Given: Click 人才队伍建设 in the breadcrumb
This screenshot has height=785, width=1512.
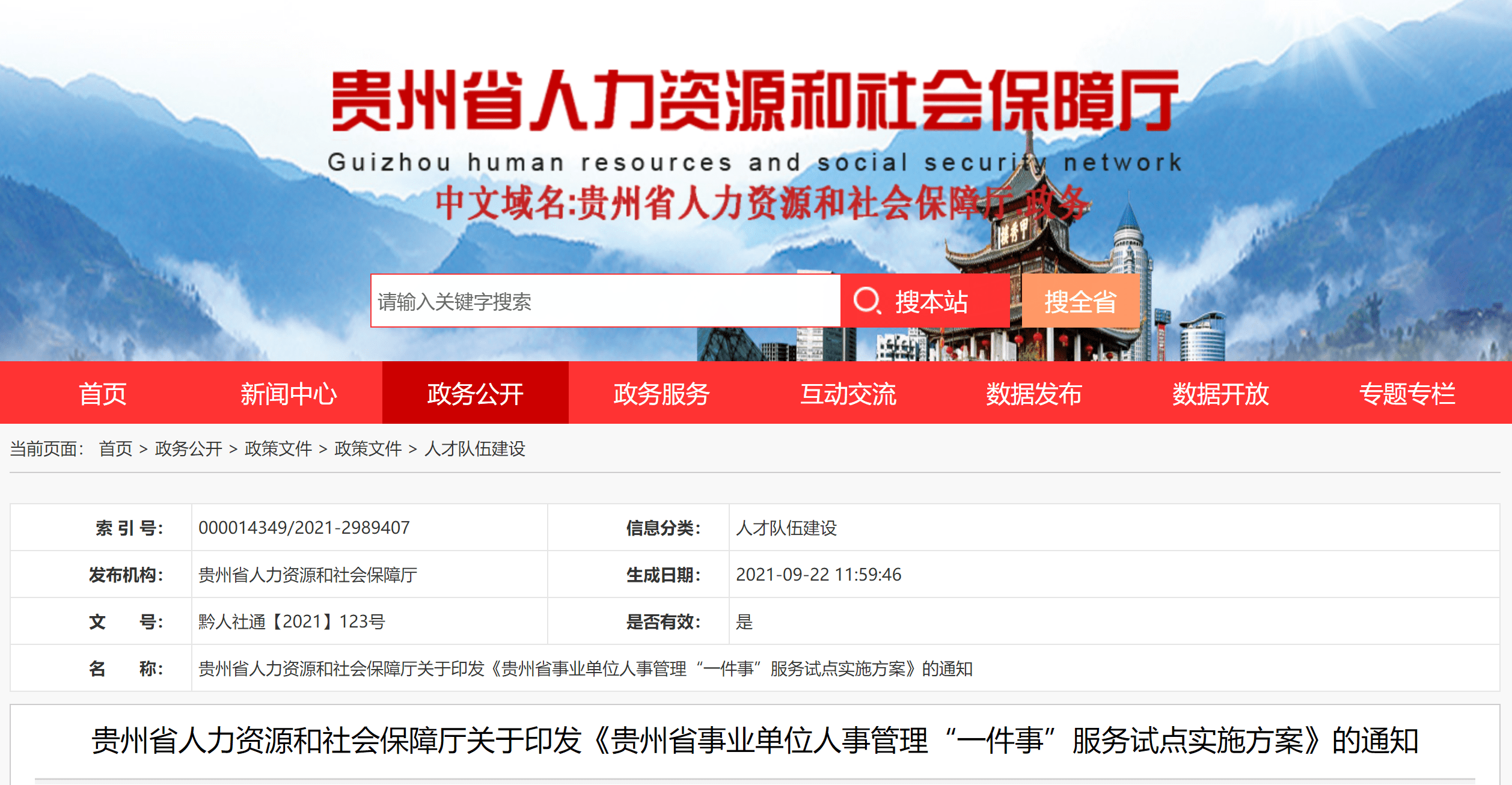Looking at the screenshot, I should click(x=475, y=448).
